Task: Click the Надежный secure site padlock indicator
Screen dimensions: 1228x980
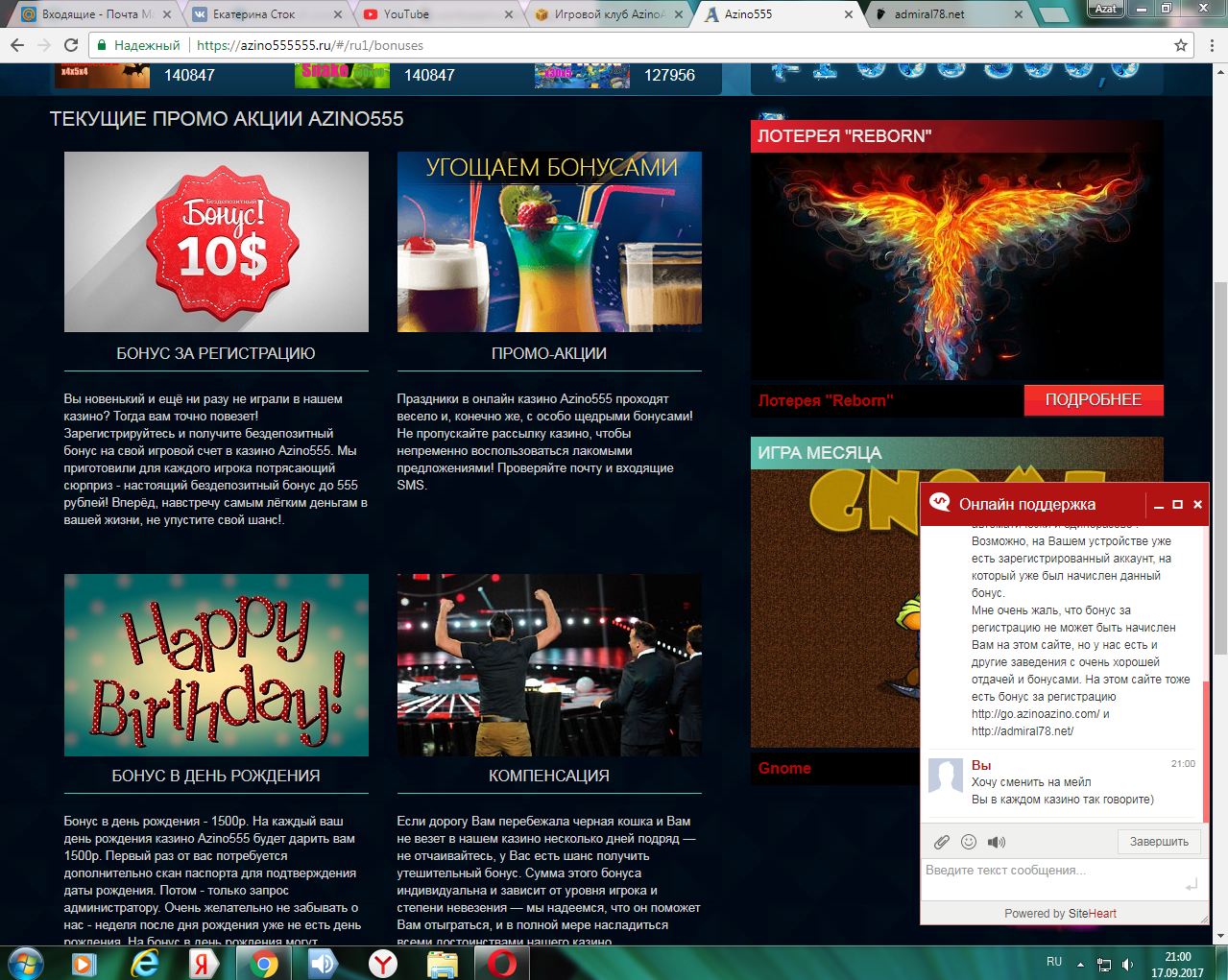Action: coord(137,45)
